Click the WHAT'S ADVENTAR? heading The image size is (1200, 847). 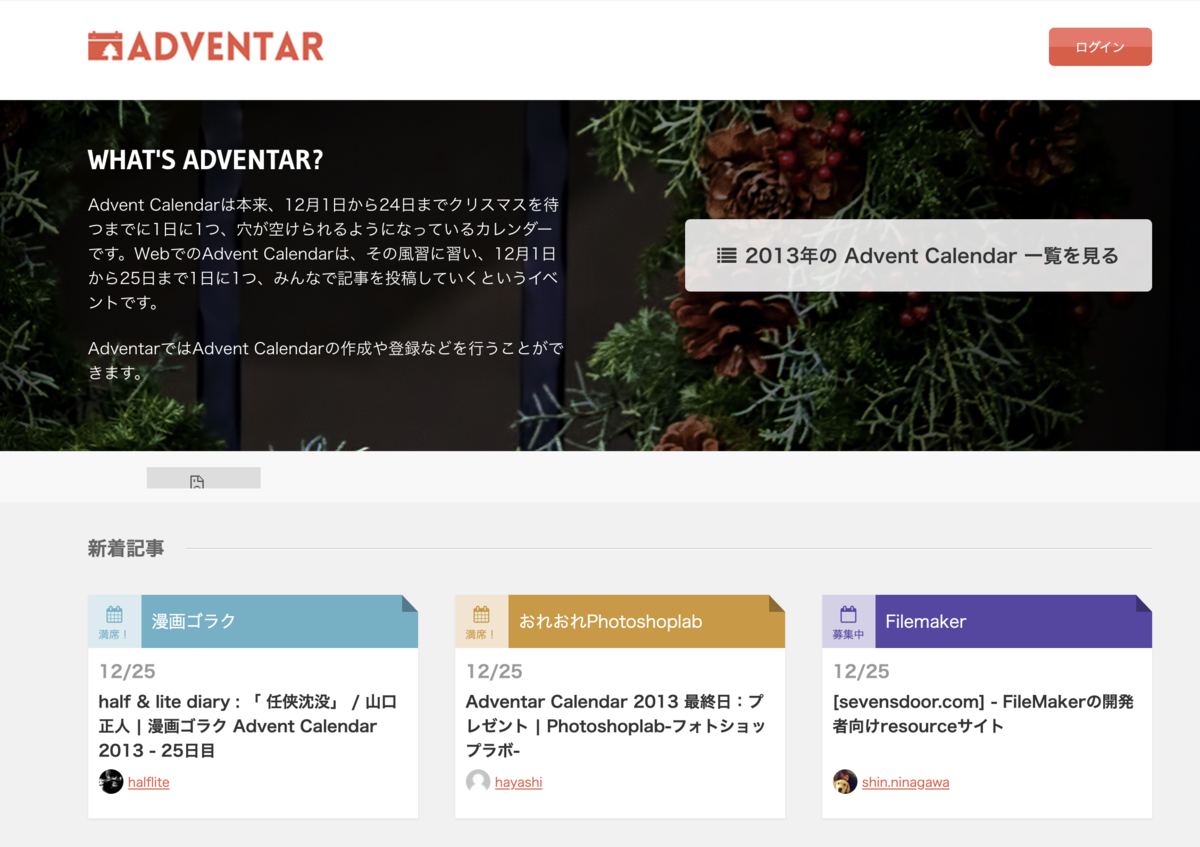(x=206, y=160)
